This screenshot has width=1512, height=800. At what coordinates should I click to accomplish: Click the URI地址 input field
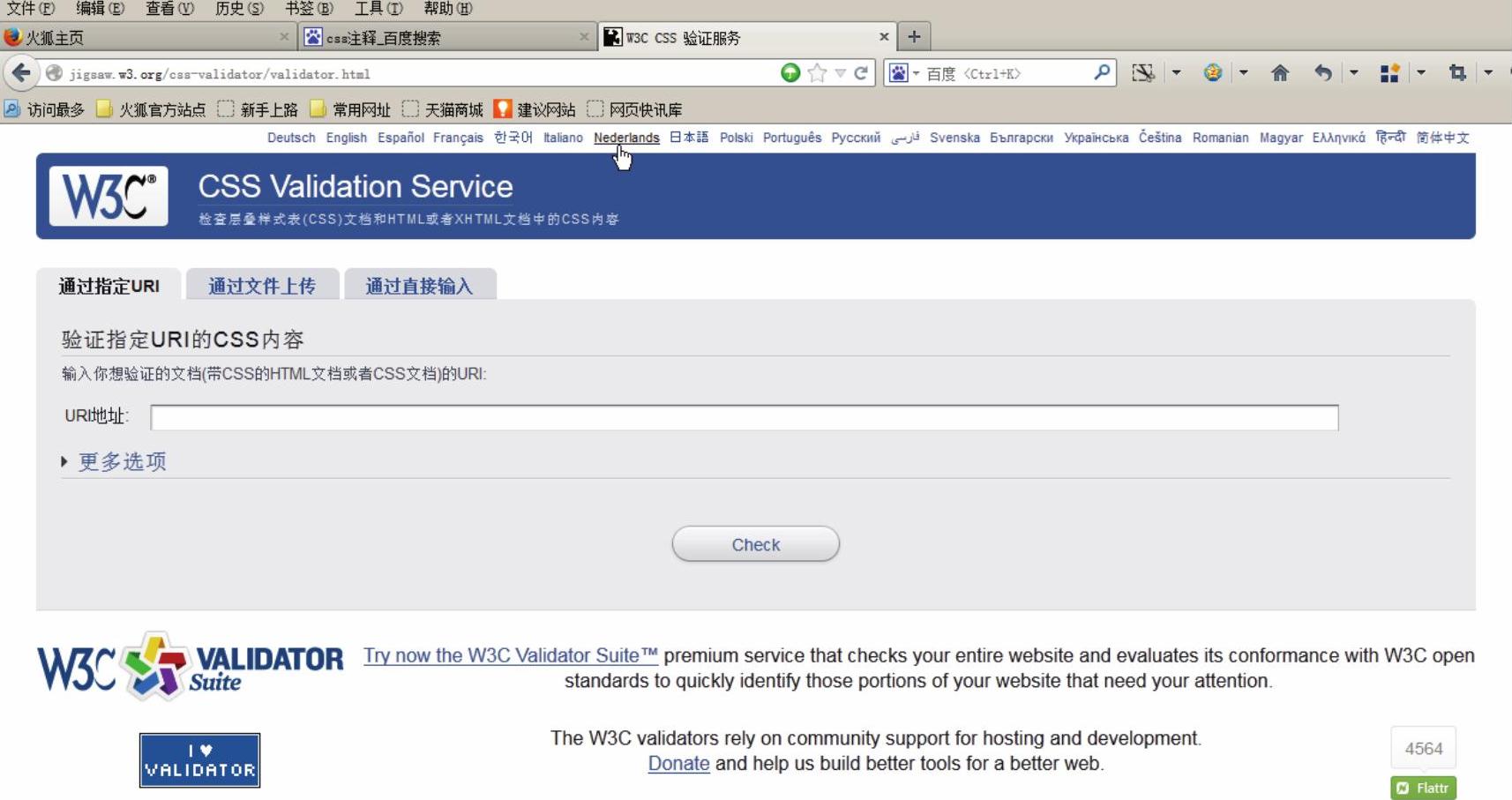tap(745, 417)
